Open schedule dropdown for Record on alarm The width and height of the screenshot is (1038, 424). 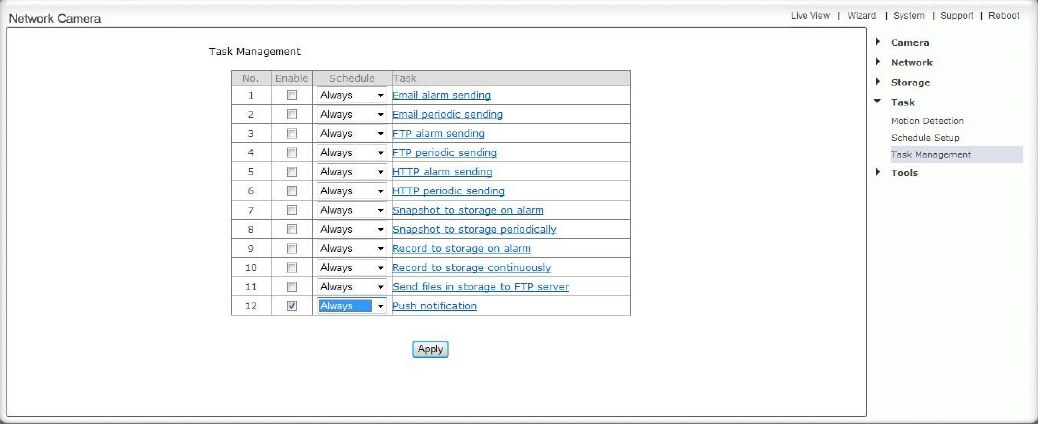[352, 248]
